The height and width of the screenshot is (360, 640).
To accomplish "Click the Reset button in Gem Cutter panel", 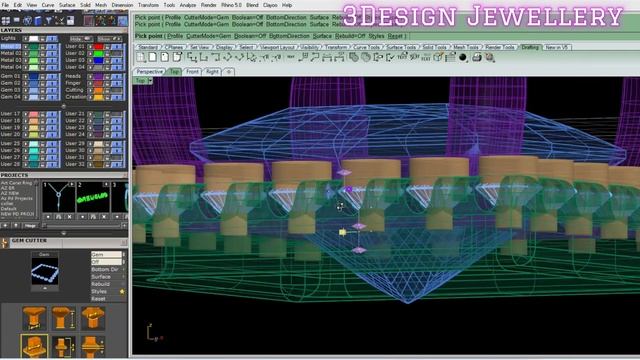I will pyautogui.click(x=108, y=299).
